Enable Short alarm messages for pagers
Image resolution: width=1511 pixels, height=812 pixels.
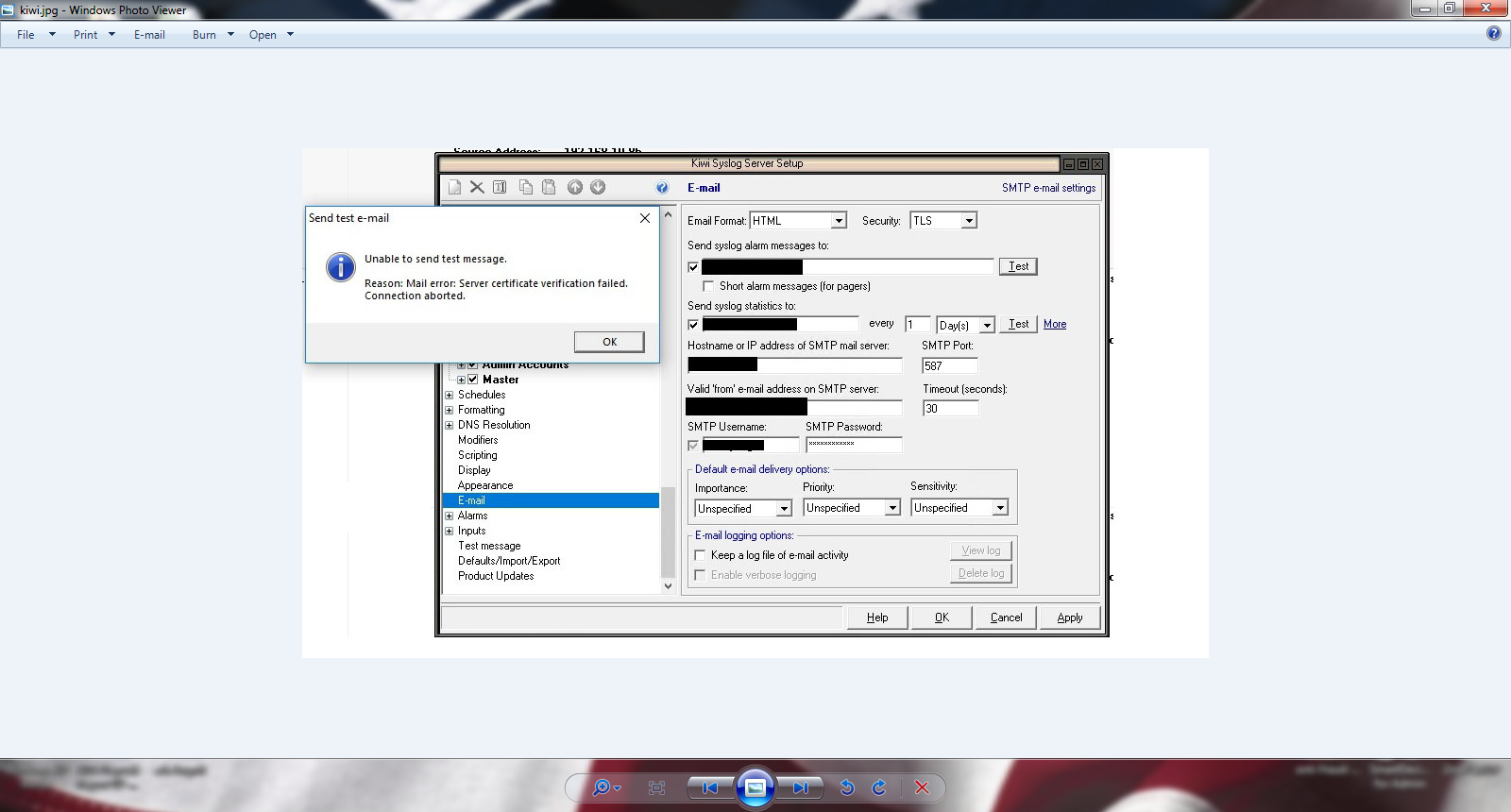pyautogui.click(x=708, y=286)
